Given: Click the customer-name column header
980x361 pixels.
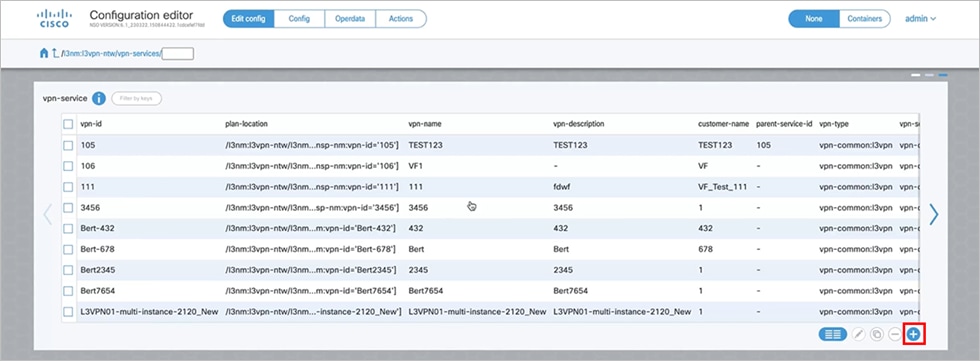Looking at the screenshot, I should coord(723,124).
